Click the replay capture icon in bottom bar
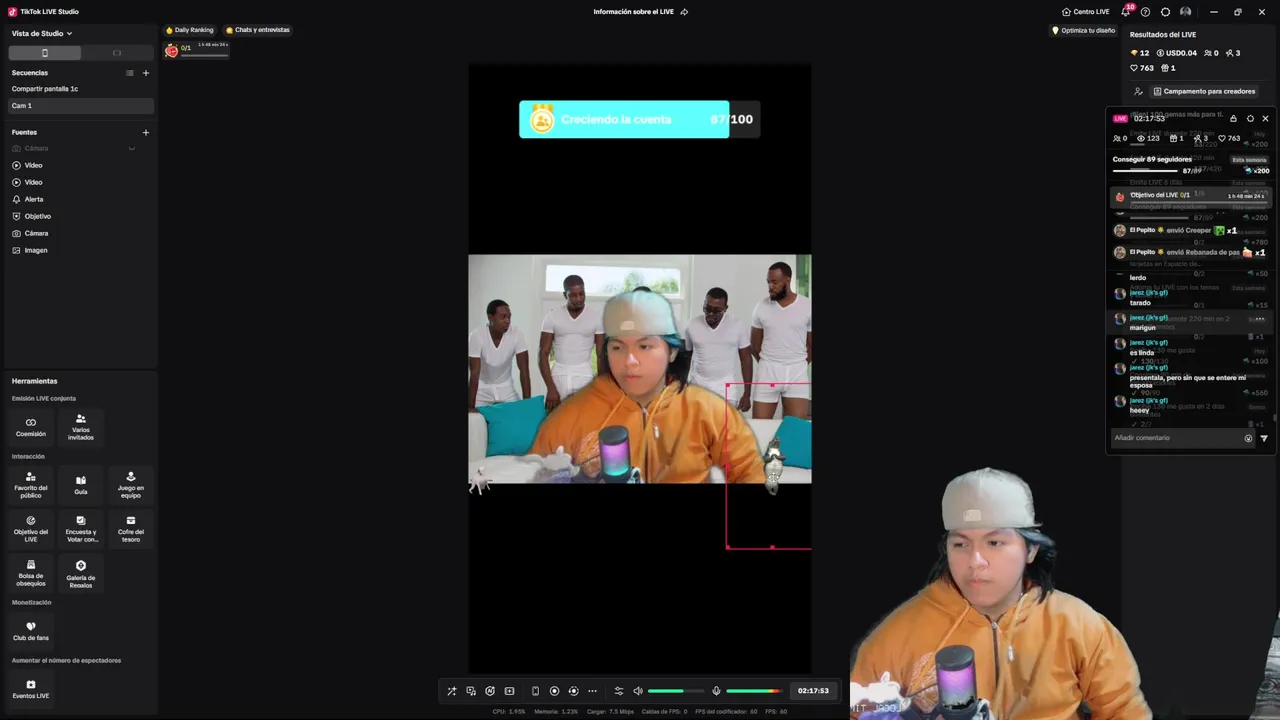Screen dimensions: 1280x720 coord(573,691)
